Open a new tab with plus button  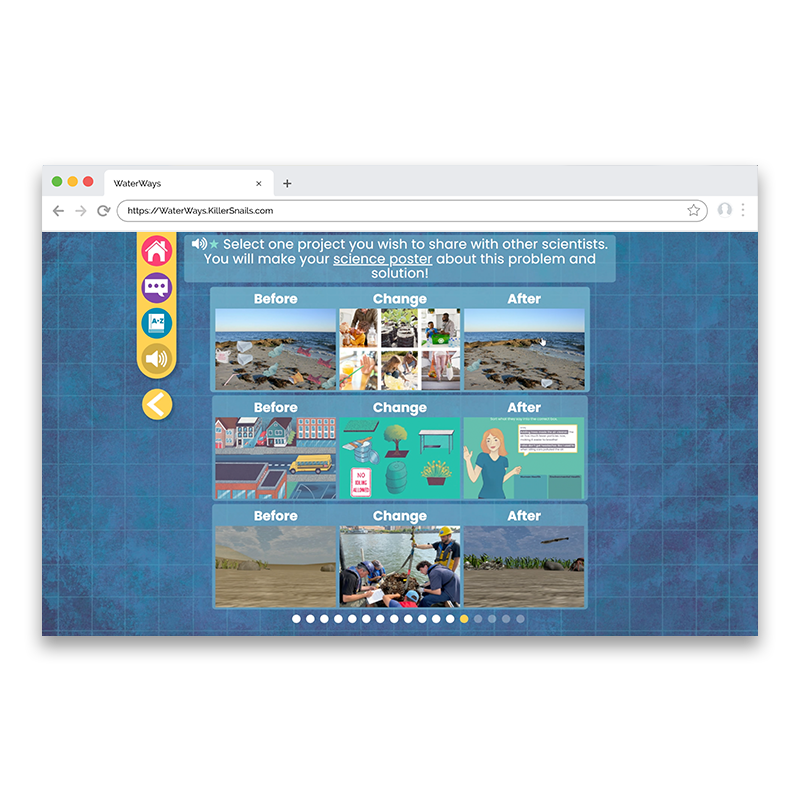[x=287, y=184]
